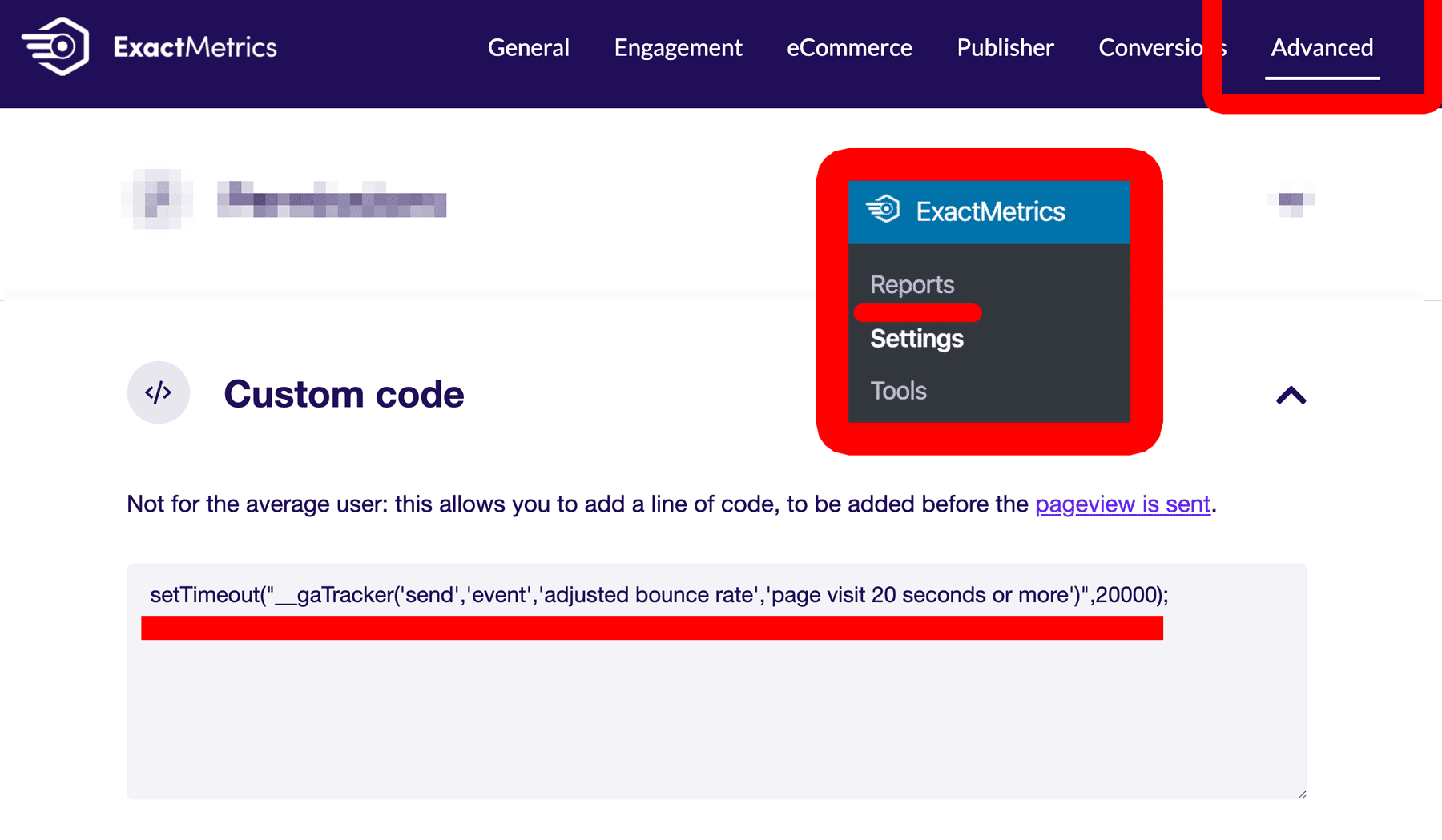
Task: Open the General settings tab
Action: click(529, 47)
